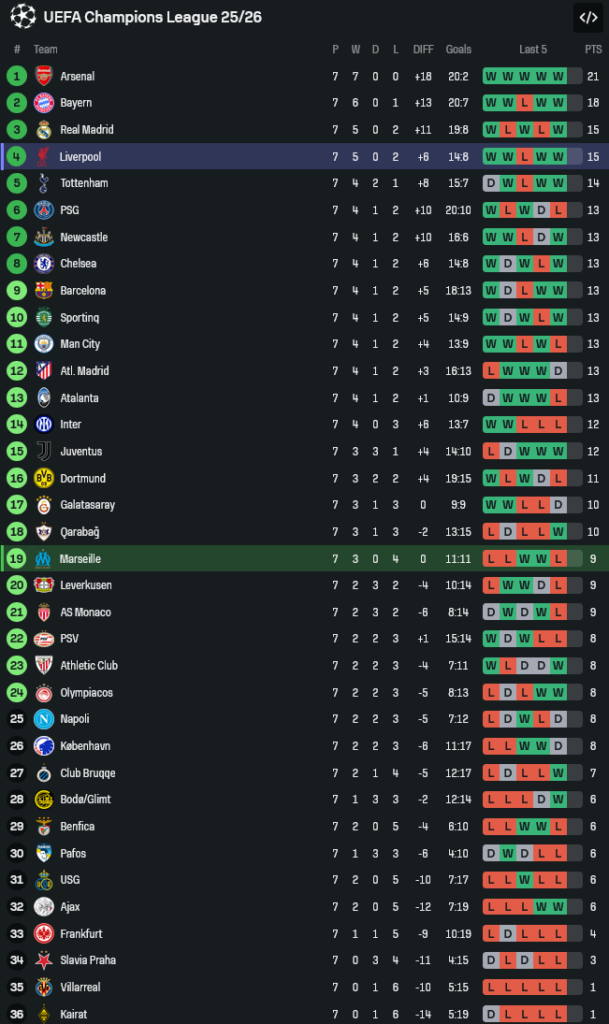Screen dimensions: 609x1024
Task: Click the Juventus club crest
Action: tap(43, 452)
